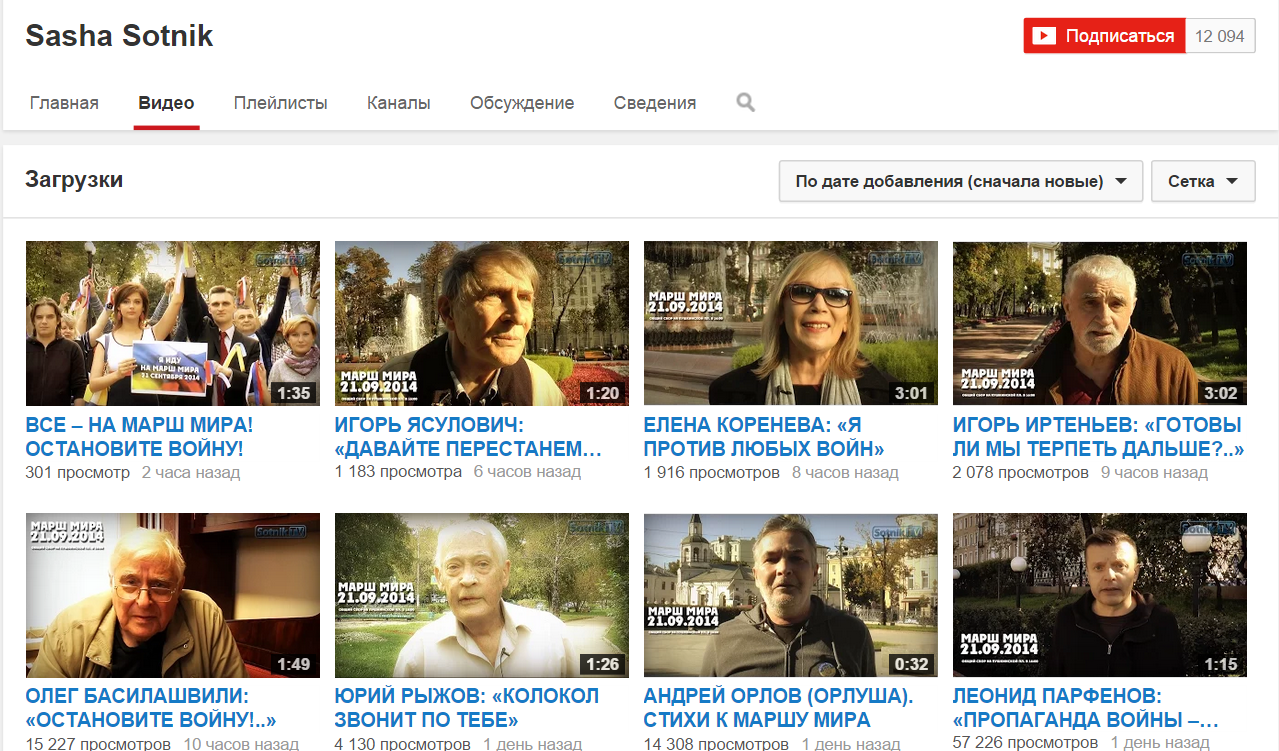This screenshot has width=1279, height=751.
Task: Open the Олег Басилашвили video thumbnail
Action: tap(173, 595)
